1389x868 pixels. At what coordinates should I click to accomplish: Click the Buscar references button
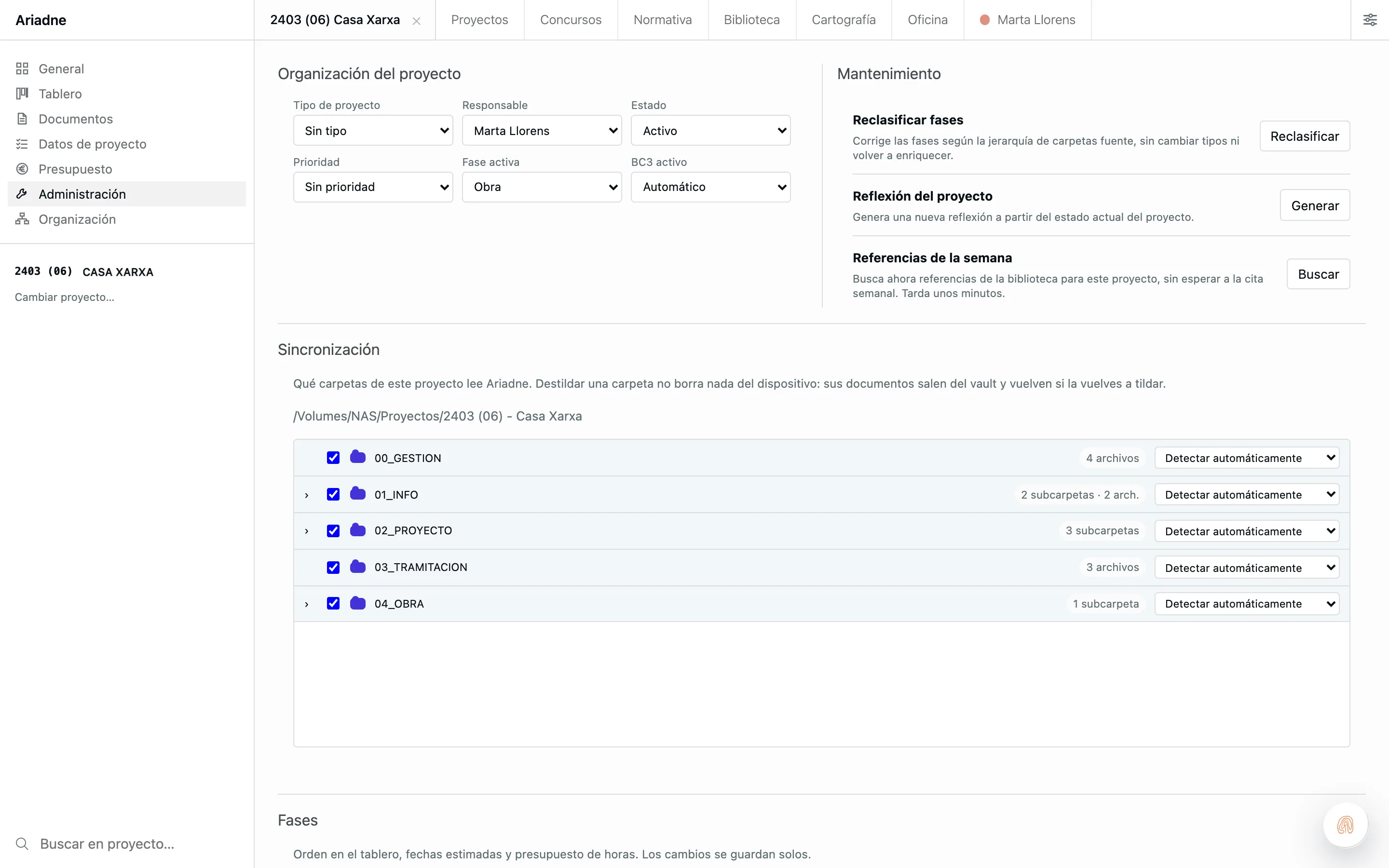click(1319, 274)
